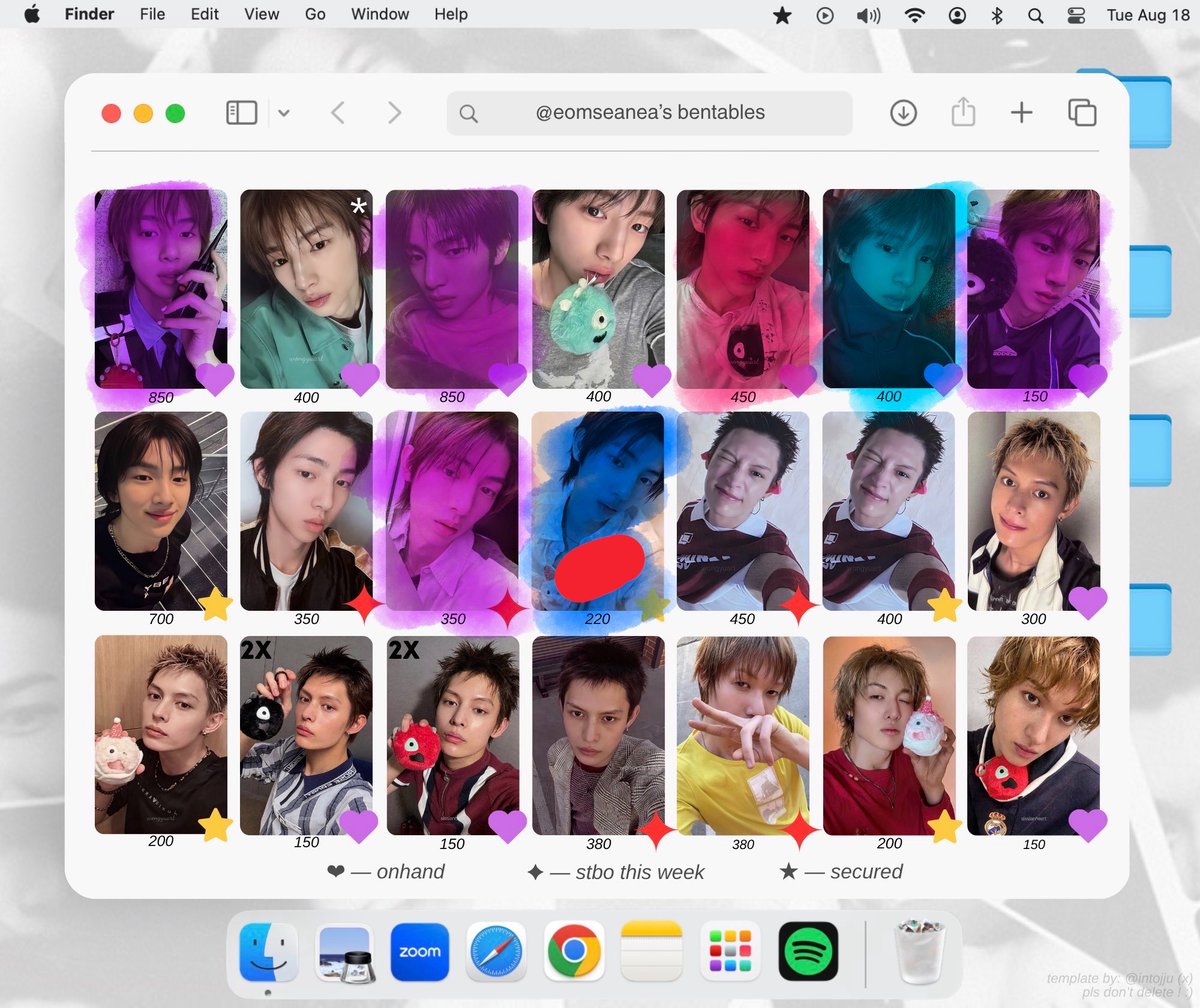Expand the chevron next to the sidebar button
Image resolution: width=1200 pixels, height=1008 pixels.
point(284,113)
